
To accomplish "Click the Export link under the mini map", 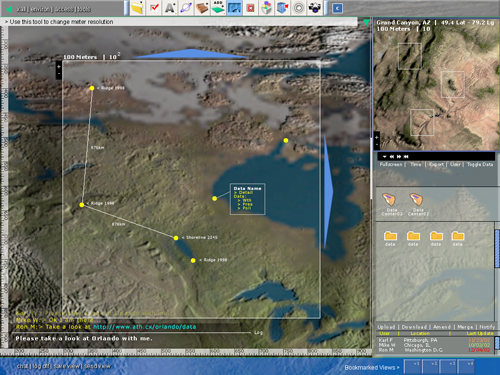I will [436, 164].
